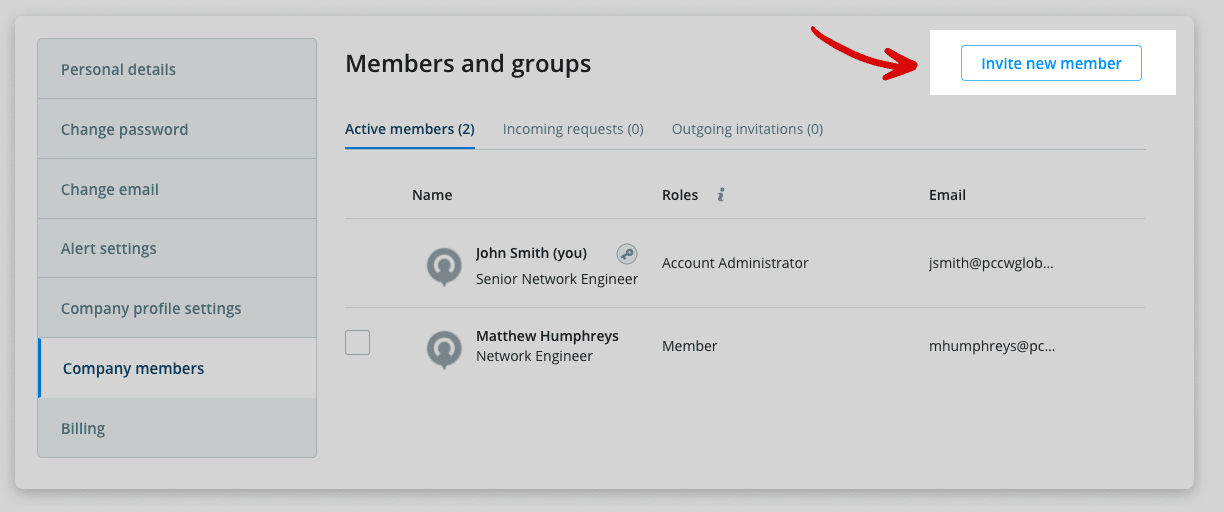Click the admin key icon beside John Smith

[627, 253]
